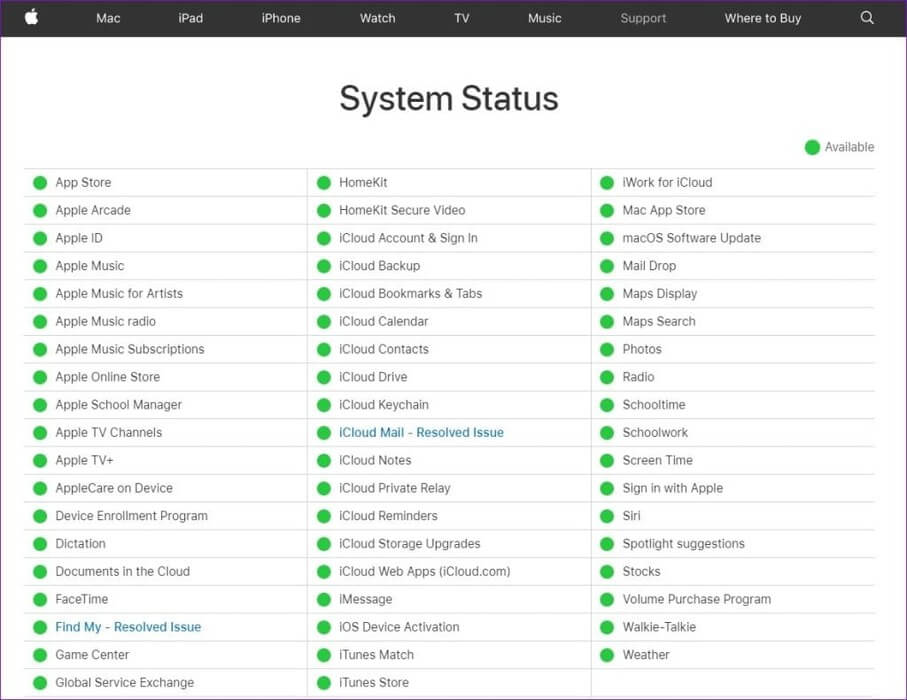Select iCloud Web Apps (iCloud.com) text
The height and width of the screenshot is (700, 907).
click(425, 572)
